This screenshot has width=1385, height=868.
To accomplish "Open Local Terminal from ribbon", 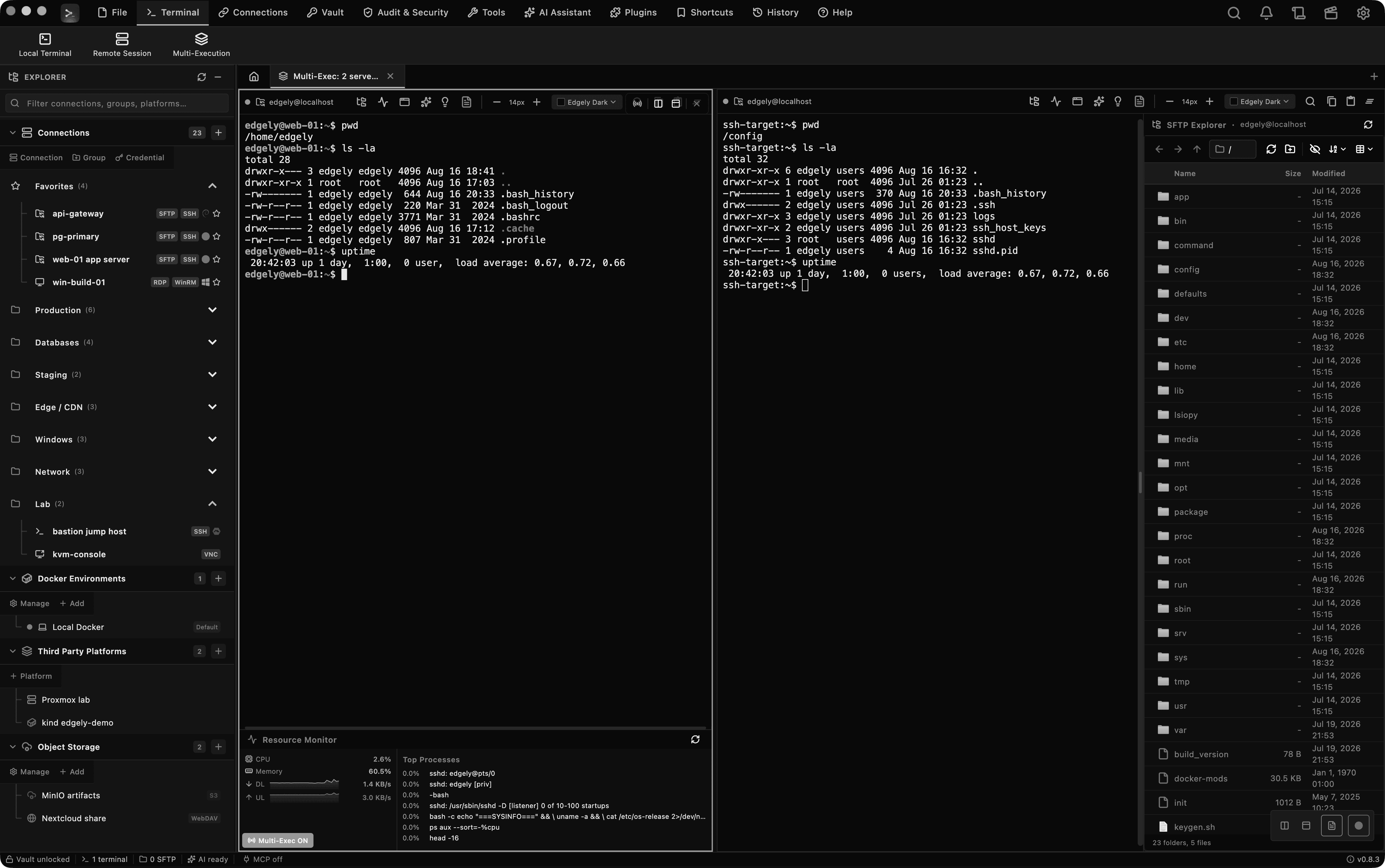I will point(45,45).
